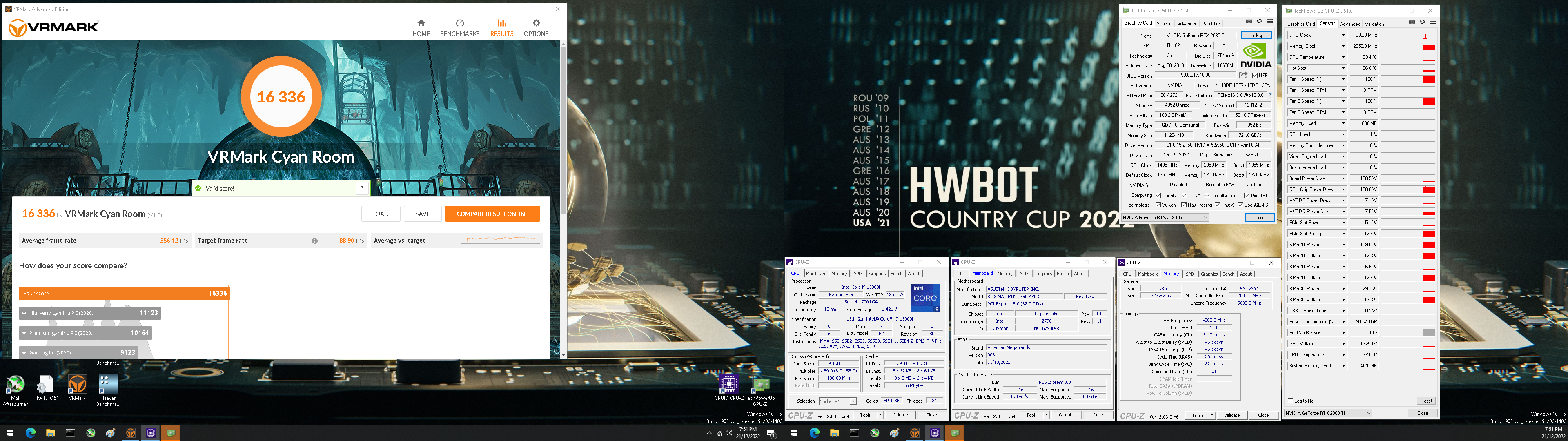Open Socket #1 selection dropdown in CPU-Z
The image size is (1568, 441).
[x=837, y=401]
